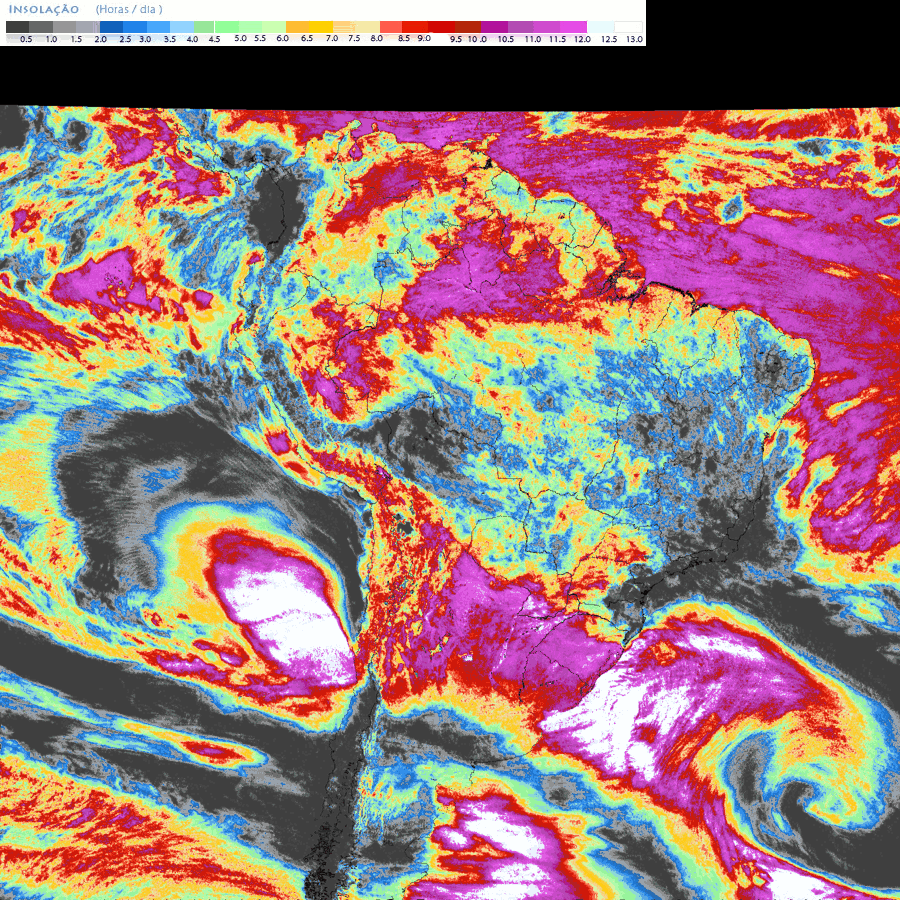This screenshot has width=900, height=900.
Task: Select the '11.5' legend value
Action: (557, 39)
